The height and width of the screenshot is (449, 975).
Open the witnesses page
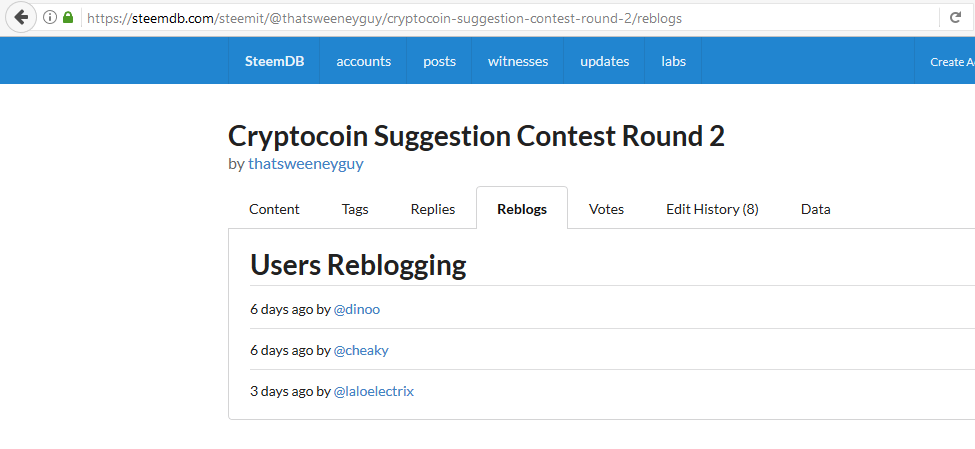[x=518, y=61]
